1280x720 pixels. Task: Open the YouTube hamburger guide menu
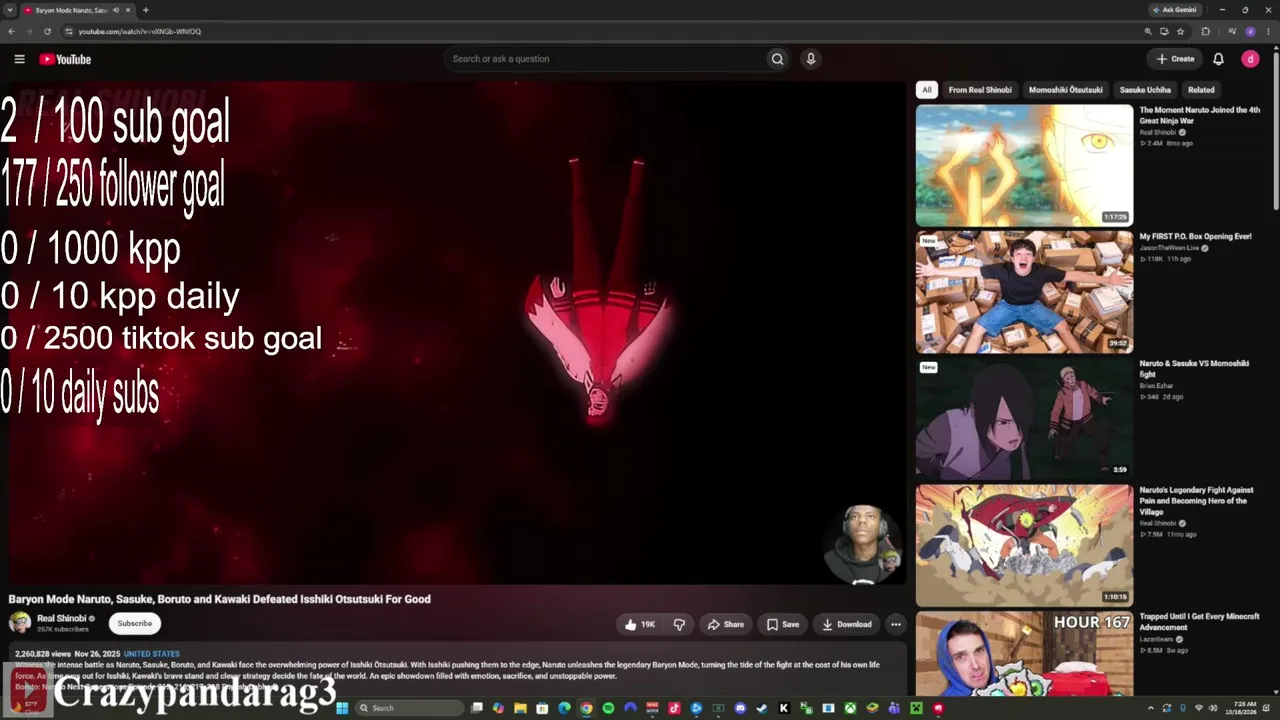click(19, 59)
